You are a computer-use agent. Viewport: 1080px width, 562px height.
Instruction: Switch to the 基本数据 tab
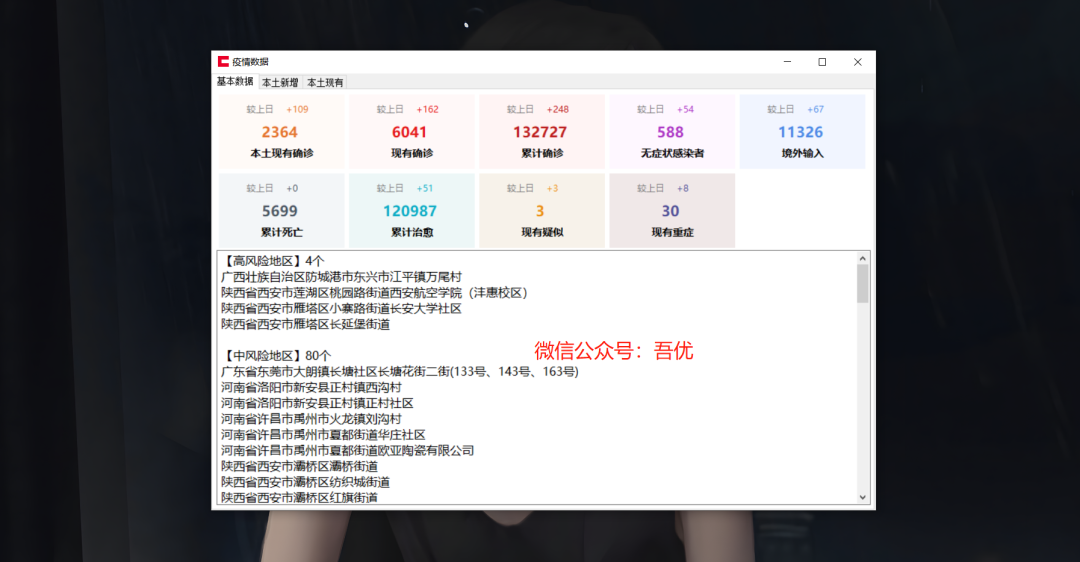tap(235, 81)
